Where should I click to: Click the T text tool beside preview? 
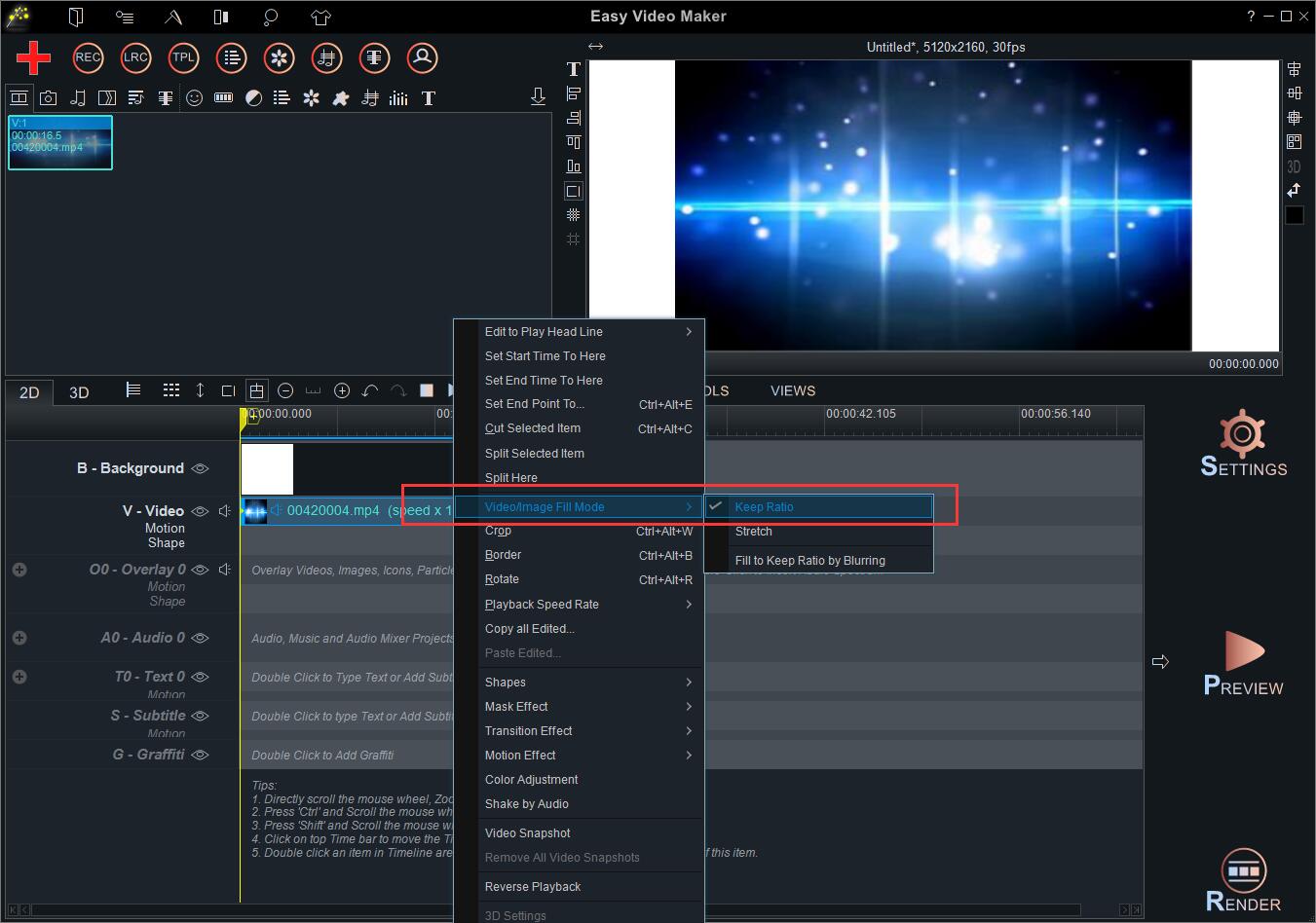(573, 69)
